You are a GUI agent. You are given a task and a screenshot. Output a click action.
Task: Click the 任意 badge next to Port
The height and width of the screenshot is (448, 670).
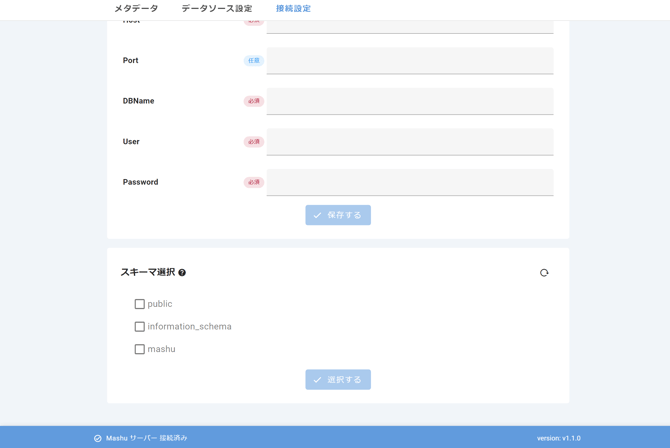254,61
